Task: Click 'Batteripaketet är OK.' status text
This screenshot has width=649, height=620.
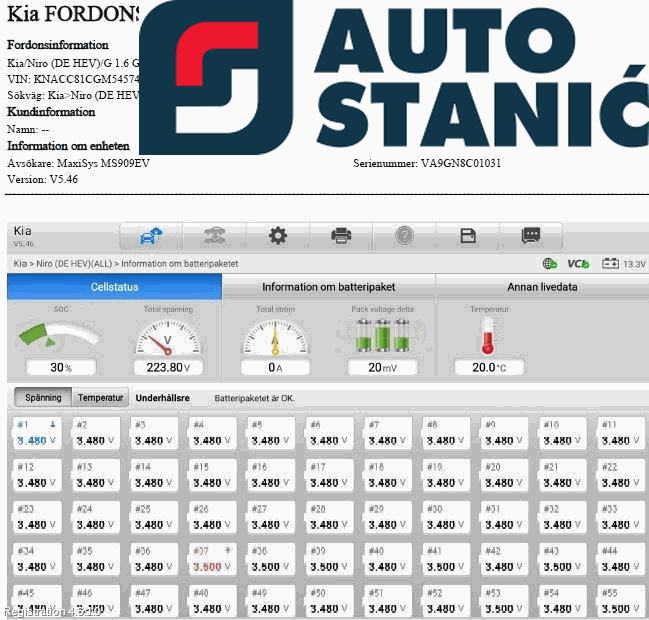Action: (255, 398)
